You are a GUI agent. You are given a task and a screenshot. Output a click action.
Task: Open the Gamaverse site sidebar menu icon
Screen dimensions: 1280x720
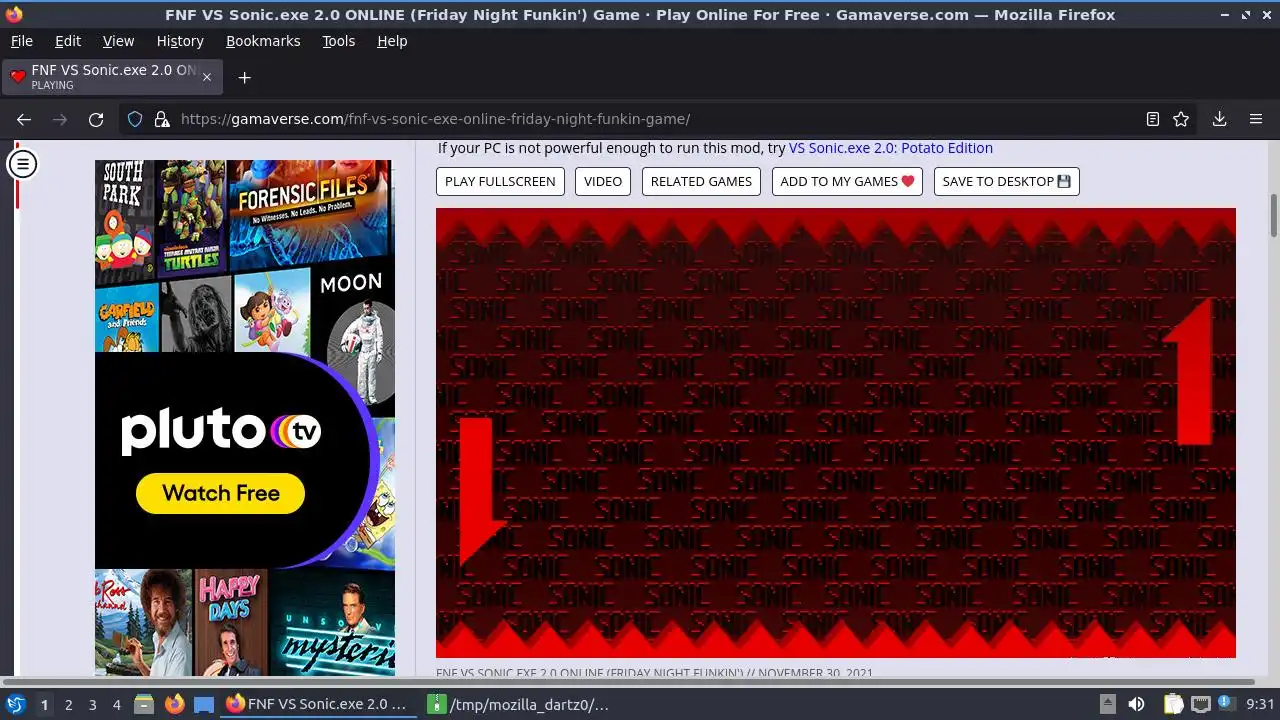click(x=22, y=164)
